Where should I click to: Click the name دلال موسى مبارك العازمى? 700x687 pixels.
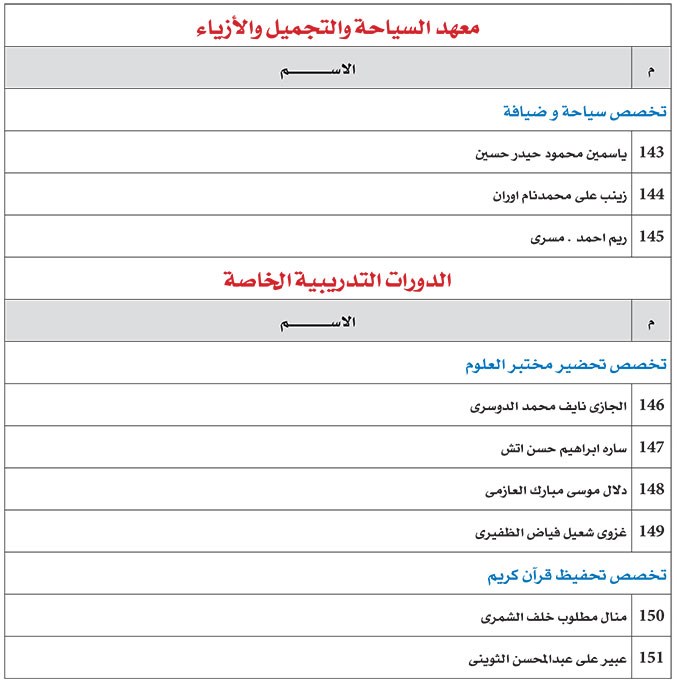click(556, 490)
